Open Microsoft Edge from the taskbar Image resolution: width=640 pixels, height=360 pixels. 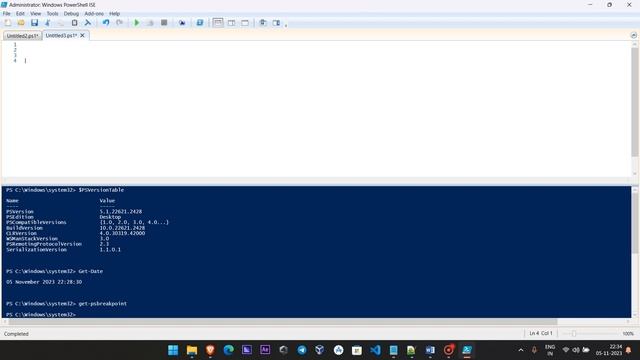[x=229, y=350]
